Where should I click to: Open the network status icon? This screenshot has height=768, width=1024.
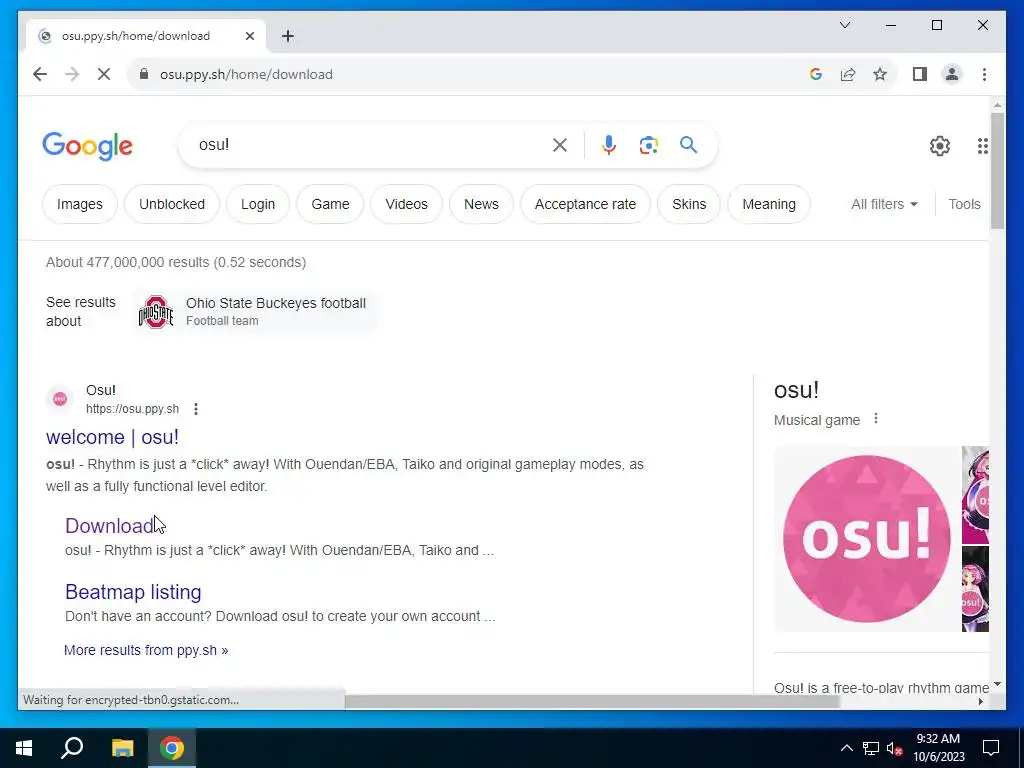point(871,748)
